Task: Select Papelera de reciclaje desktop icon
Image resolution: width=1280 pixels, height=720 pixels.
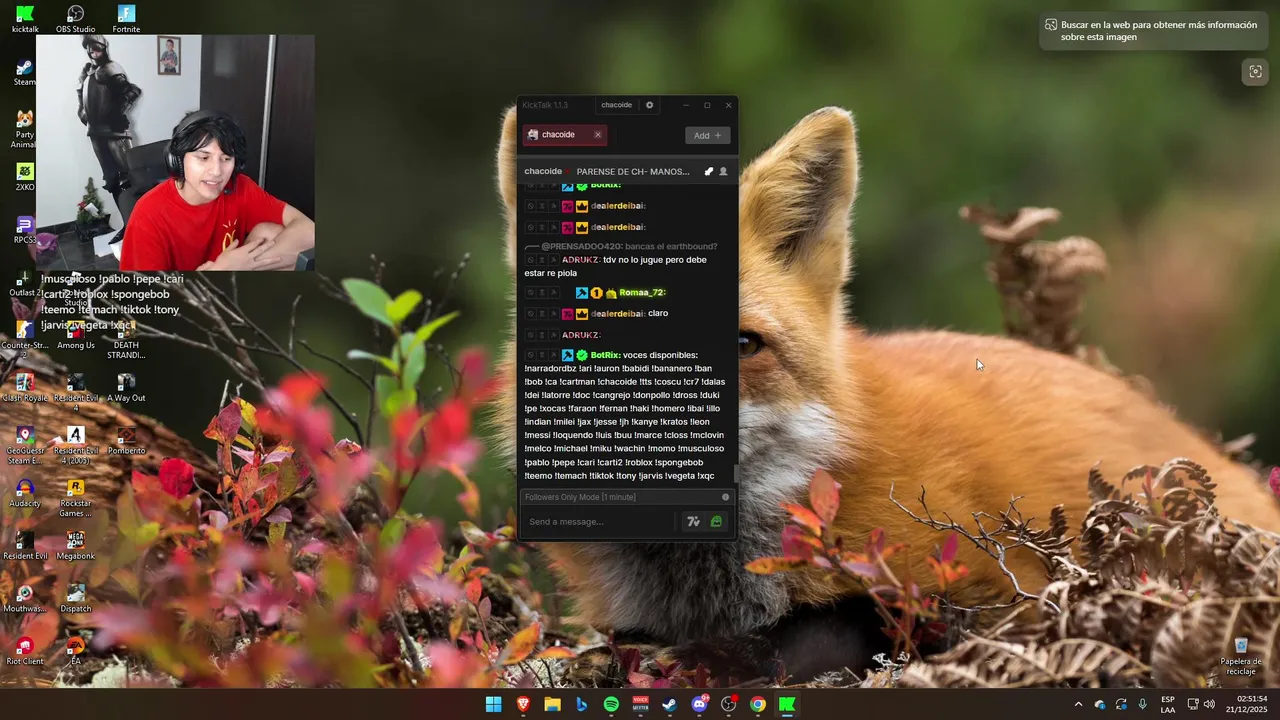Action: [1241, 656]
